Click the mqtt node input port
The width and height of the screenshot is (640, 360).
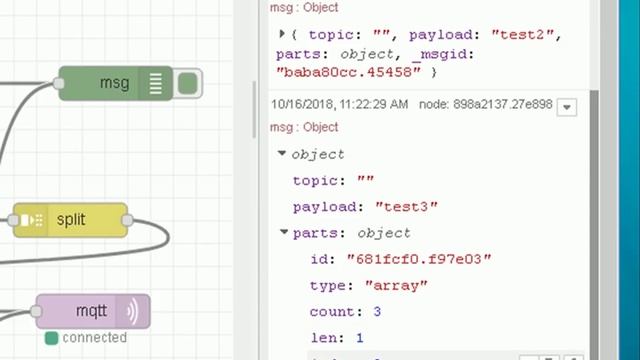[x=36, y=311]
